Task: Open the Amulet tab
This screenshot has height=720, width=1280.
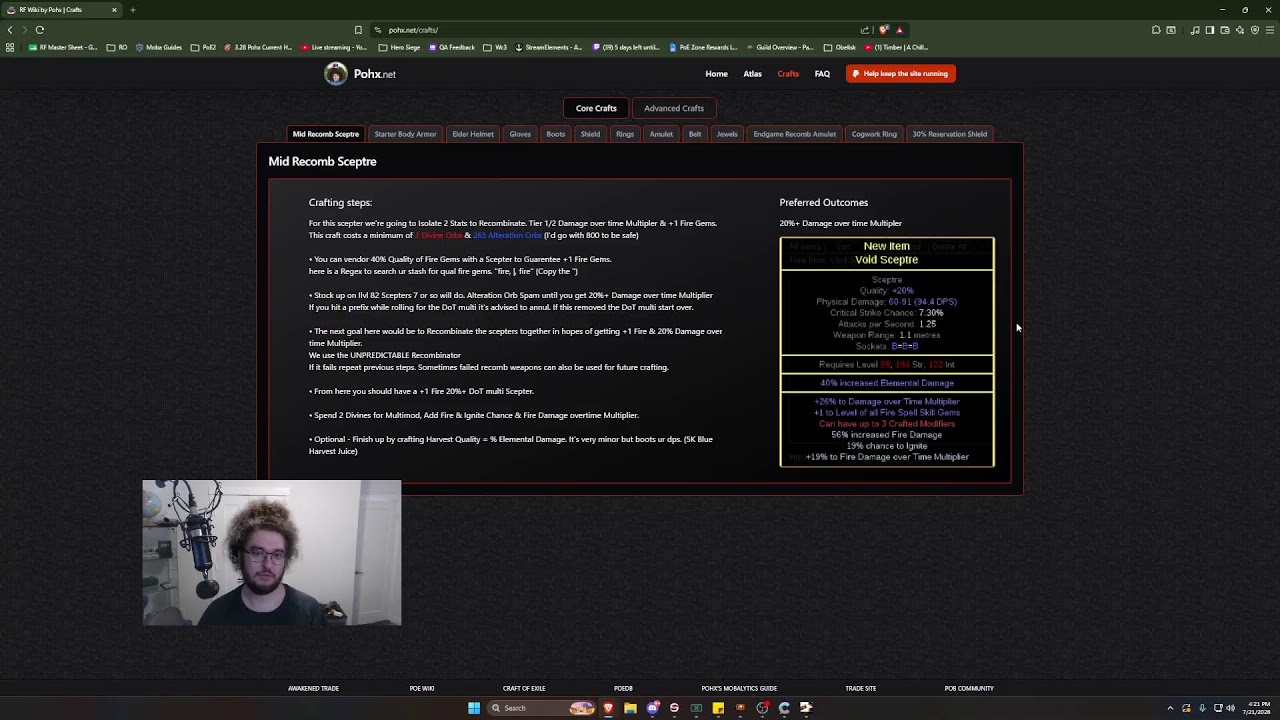Action: 661,134
